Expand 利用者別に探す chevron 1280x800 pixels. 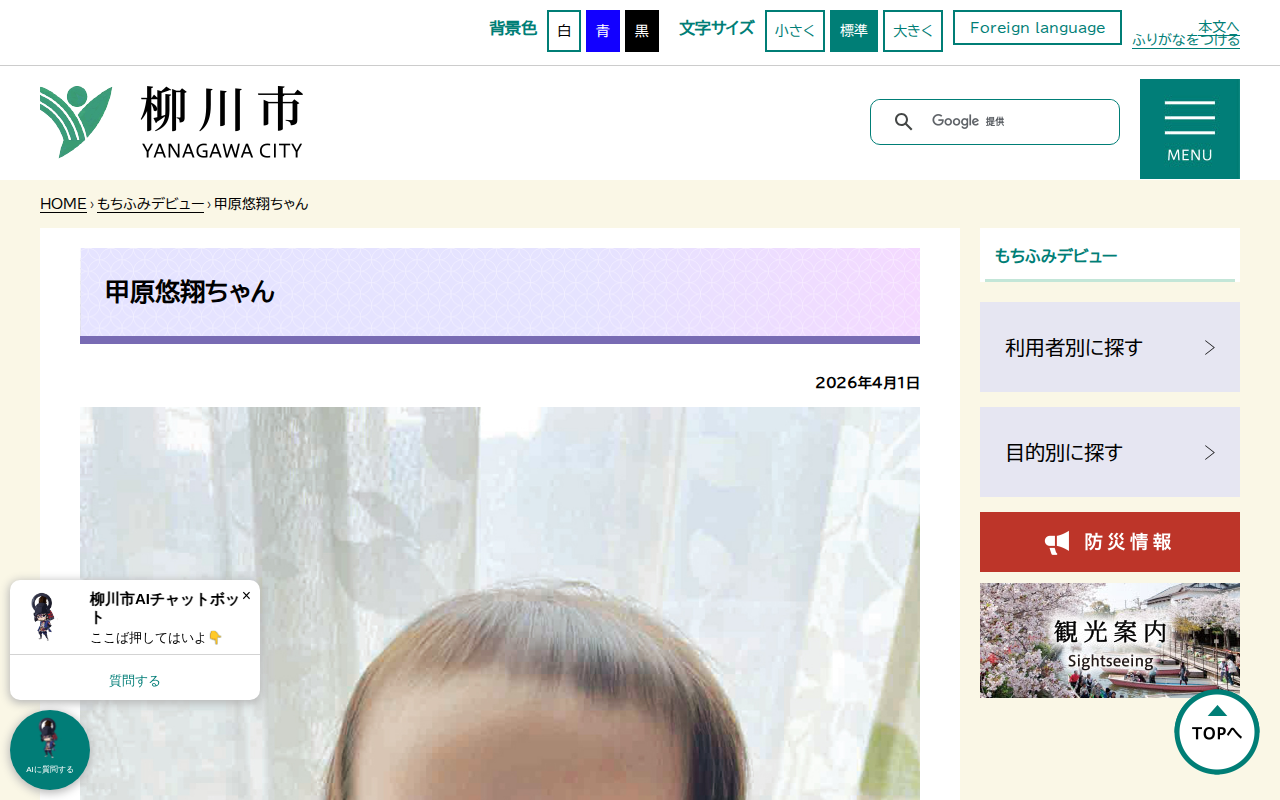pyautogui.click(x=1209, y=347)
